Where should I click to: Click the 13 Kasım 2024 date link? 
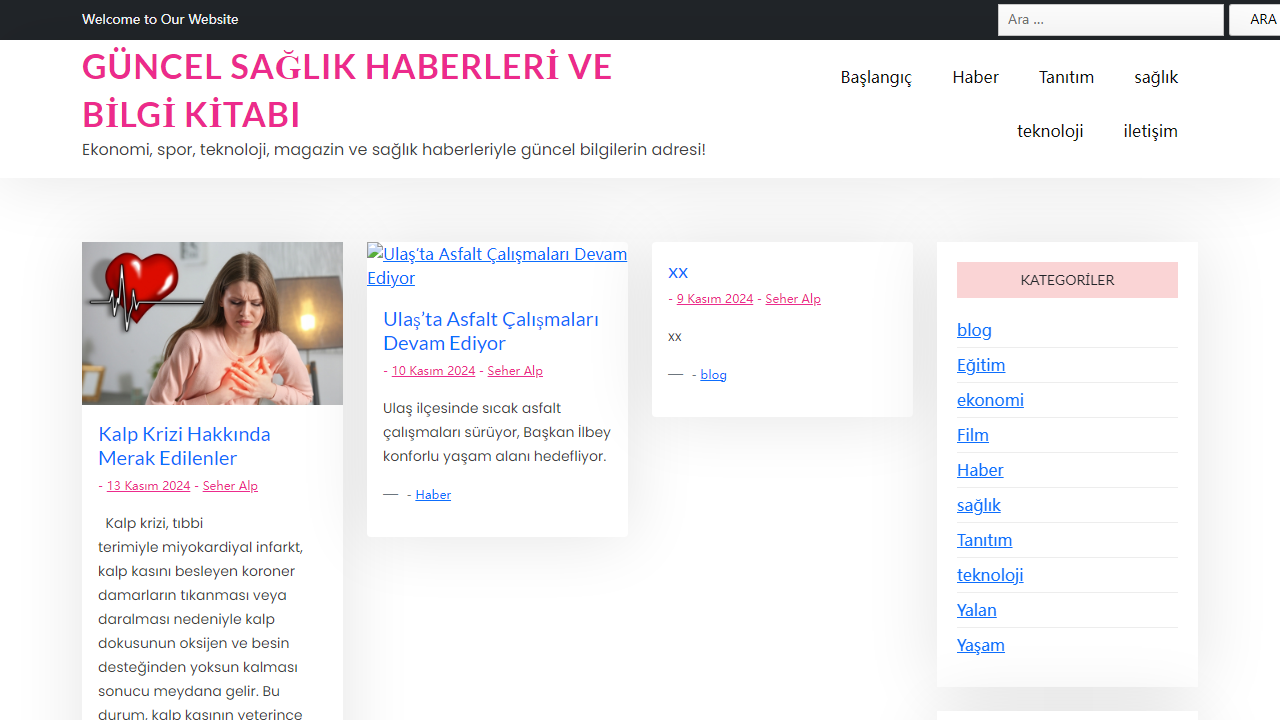[148, 485]
